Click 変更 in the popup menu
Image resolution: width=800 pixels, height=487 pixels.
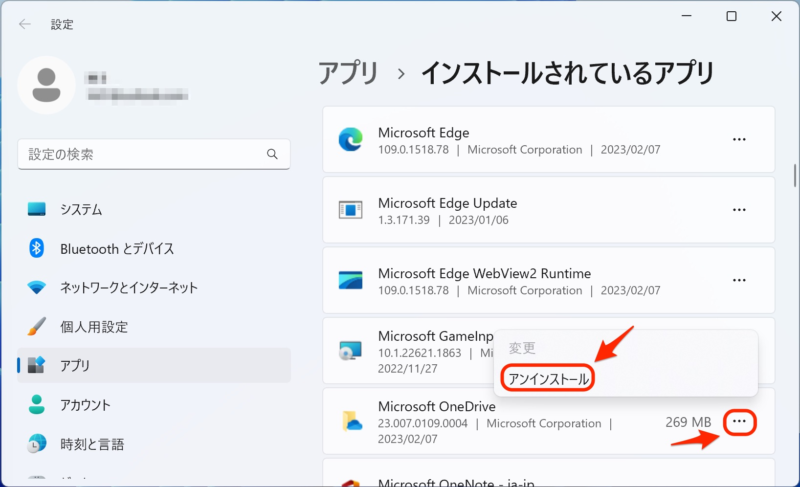click(x=521, y=348)
